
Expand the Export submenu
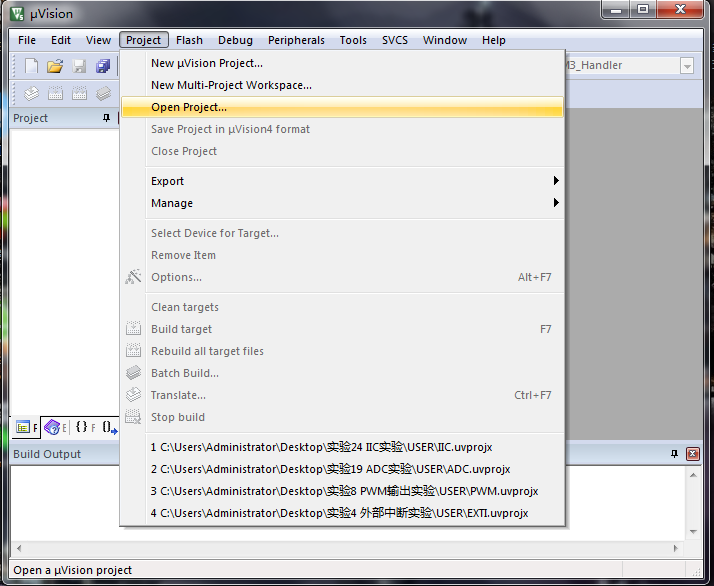(x=342, y=181)
